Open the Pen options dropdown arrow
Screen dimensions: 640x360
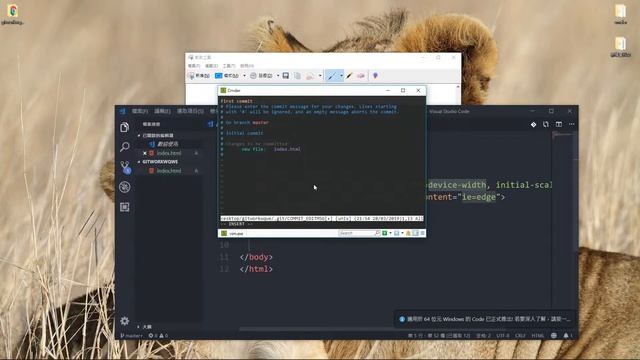click(x=341, y=76)
